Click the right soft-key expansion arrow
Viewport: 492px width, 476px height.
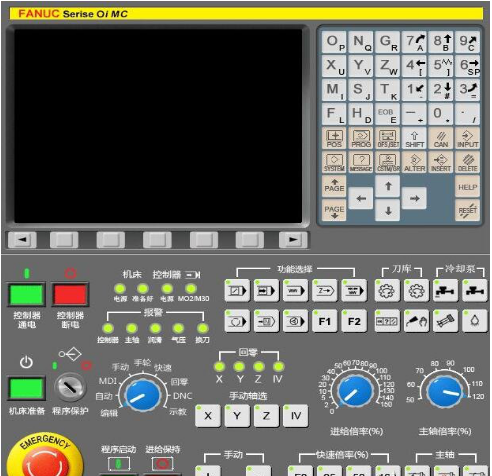[293, 240]
